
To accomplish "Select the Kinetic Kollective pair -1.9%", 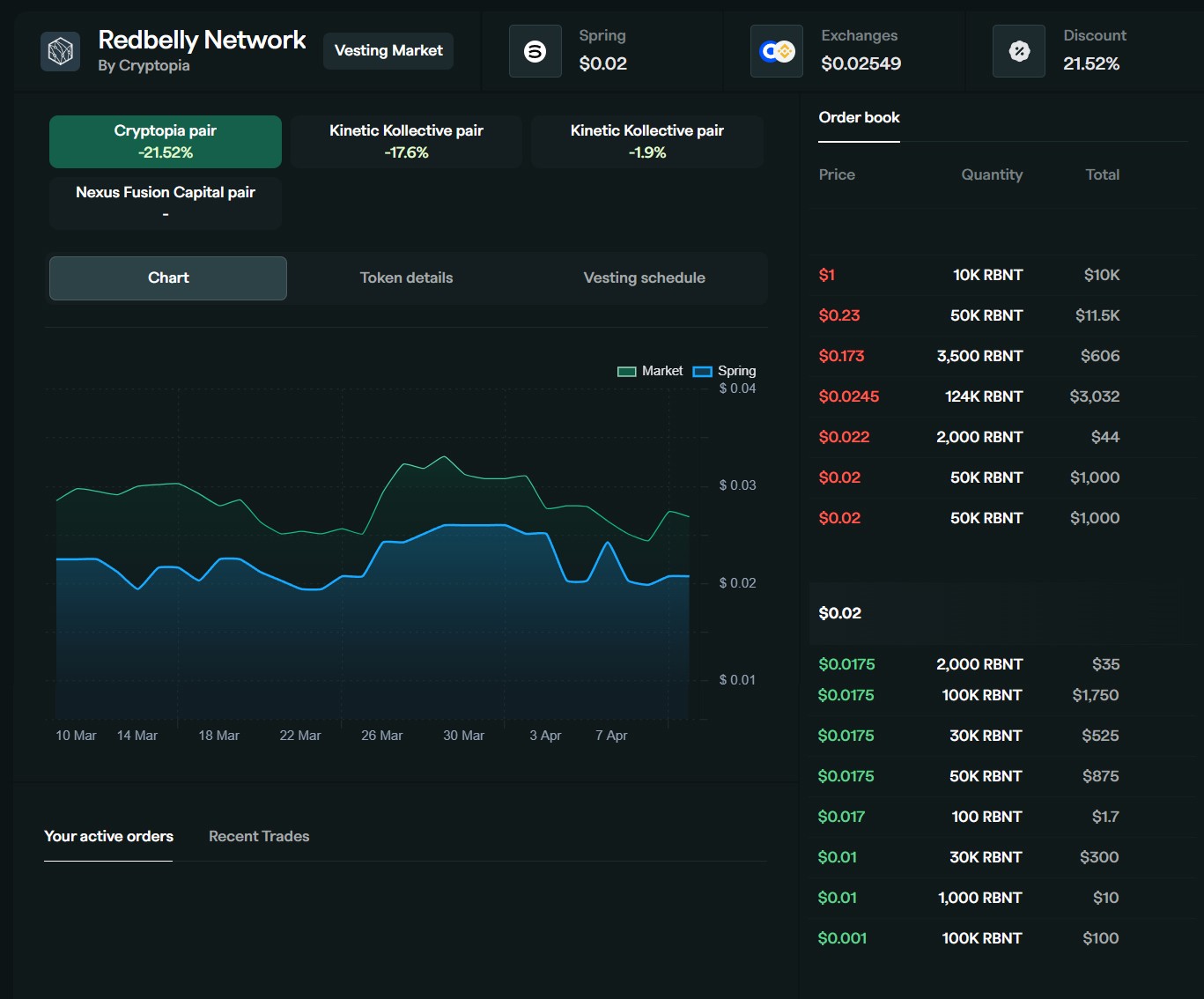I will [647, 141].
